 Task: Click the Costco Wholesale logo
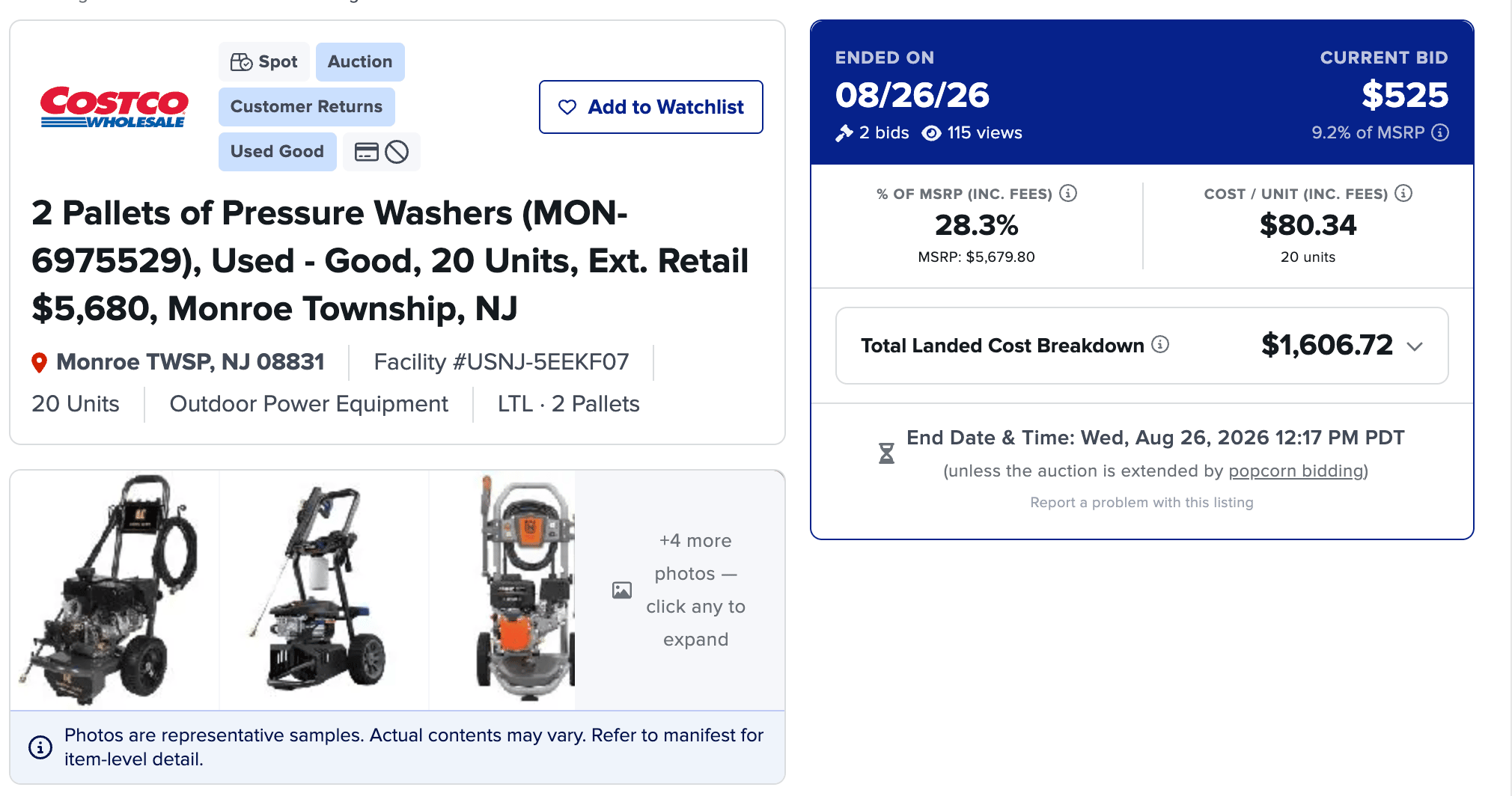[114, 107]
